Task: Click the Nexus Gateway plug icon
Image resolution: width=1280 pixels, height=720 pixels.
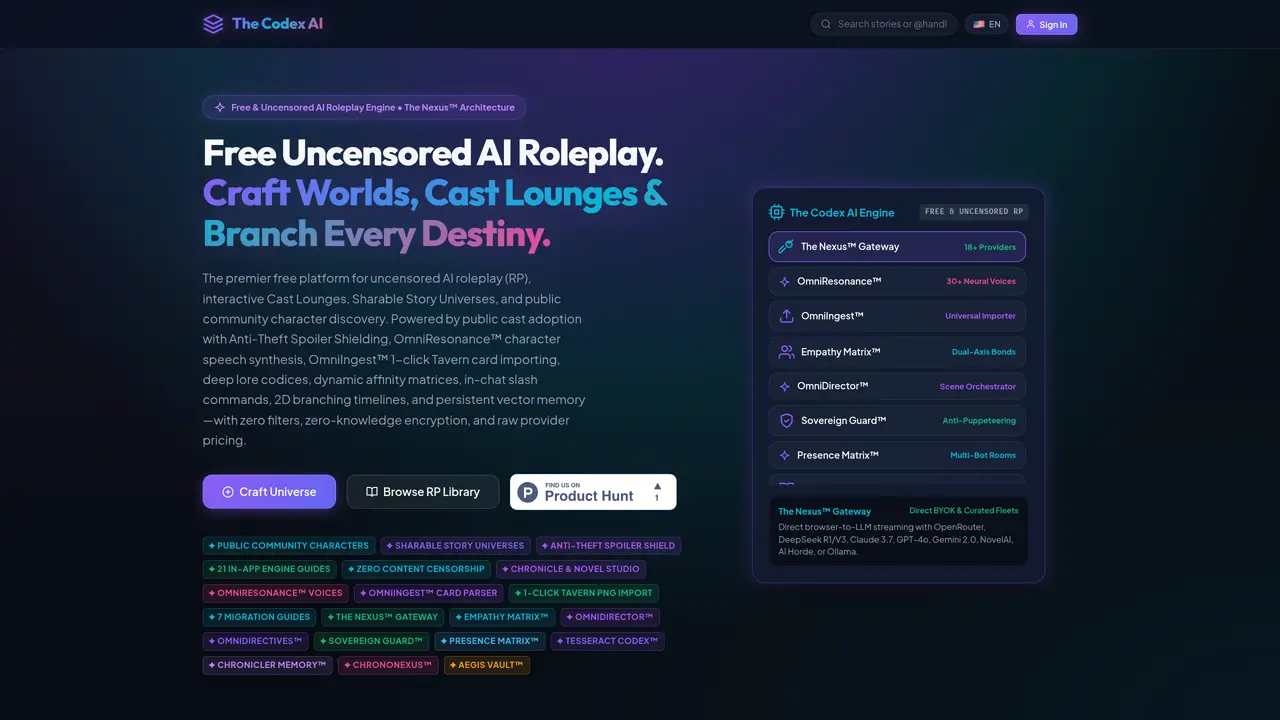Action: [786, 246]
